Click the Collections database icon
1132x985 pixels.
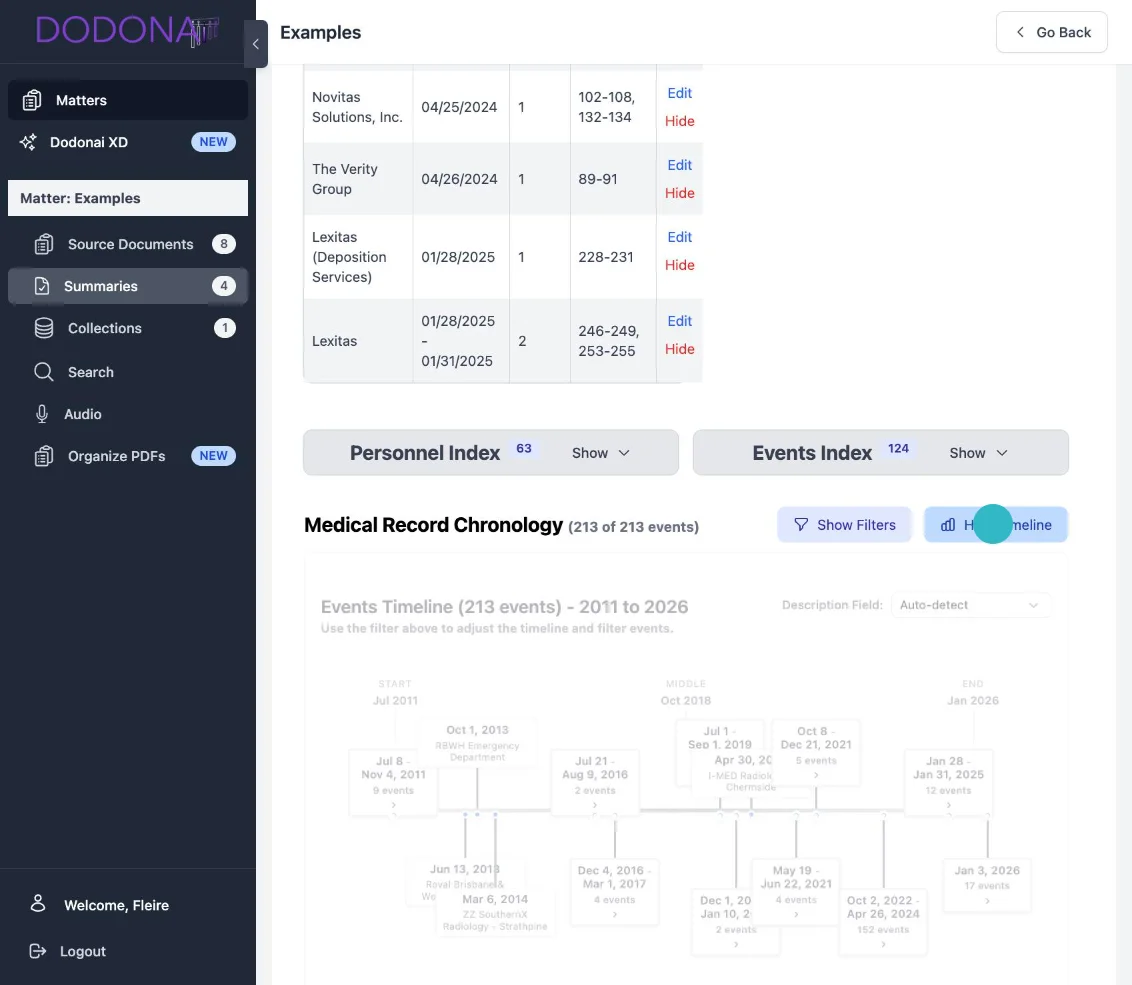click(x=44, y=328)
